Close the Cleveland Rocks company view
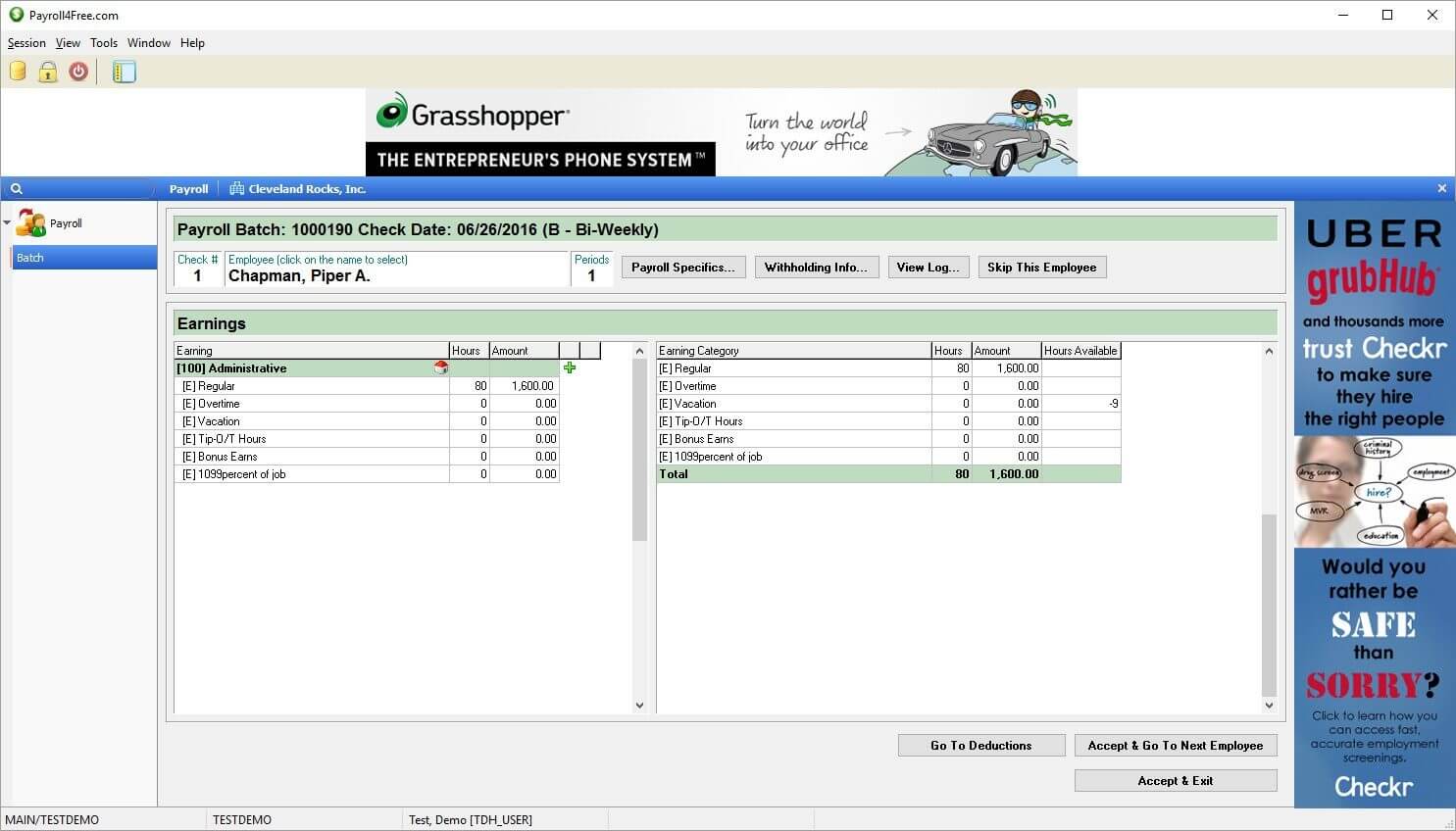Image resolution: width=1456 pixels, height=831 pixels. (1441, 188)
